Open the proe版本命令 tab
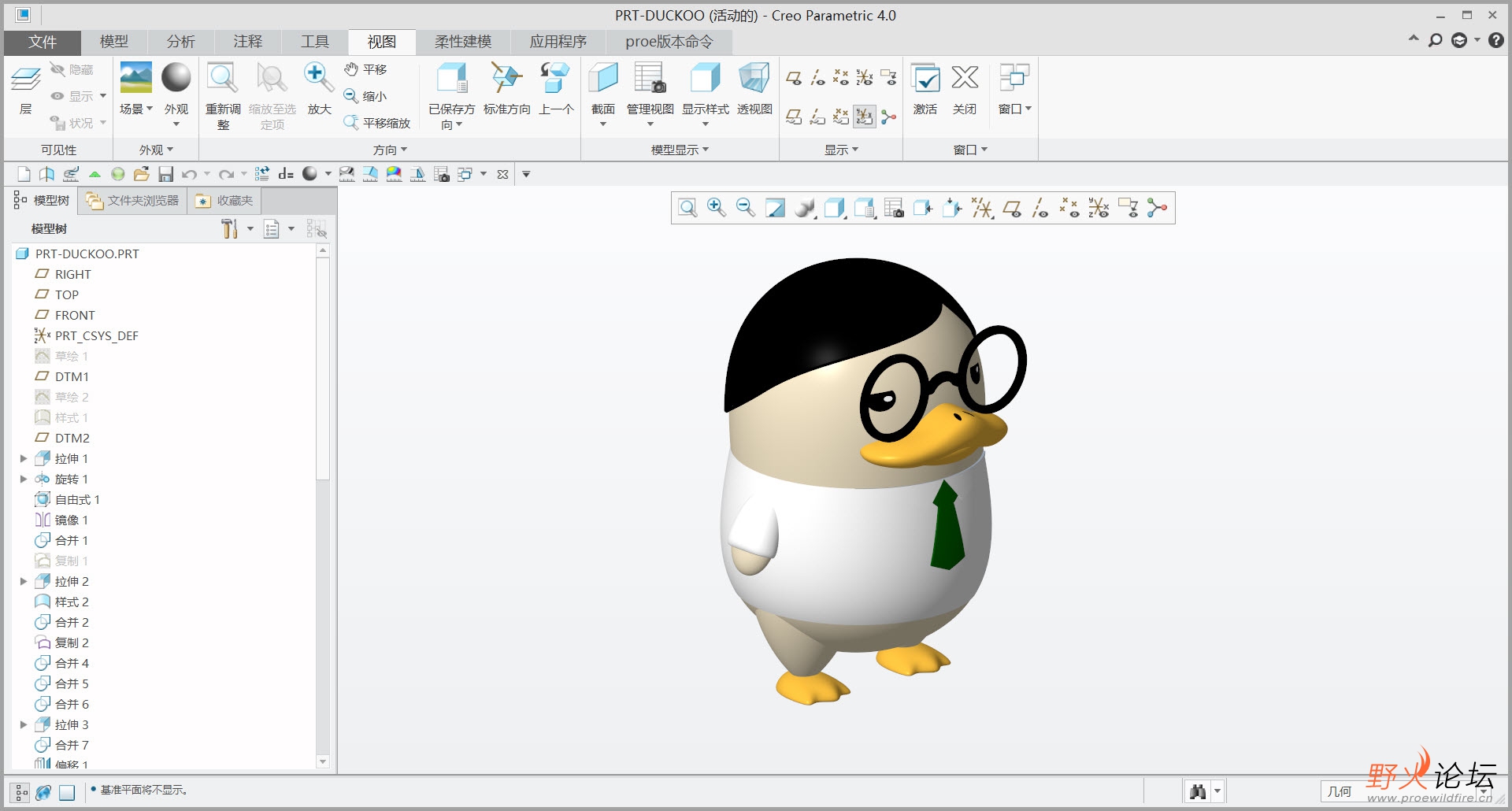1512x811 pixels. point(669,42)
